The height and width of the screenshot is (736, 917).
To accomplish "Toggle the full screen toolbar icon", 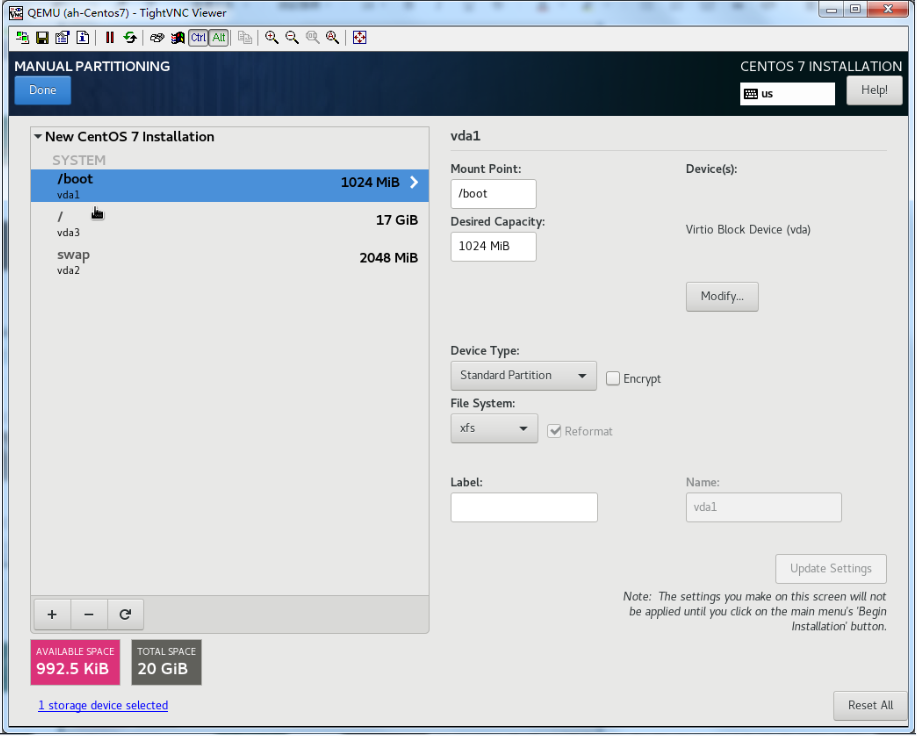I will click(360, 38).
